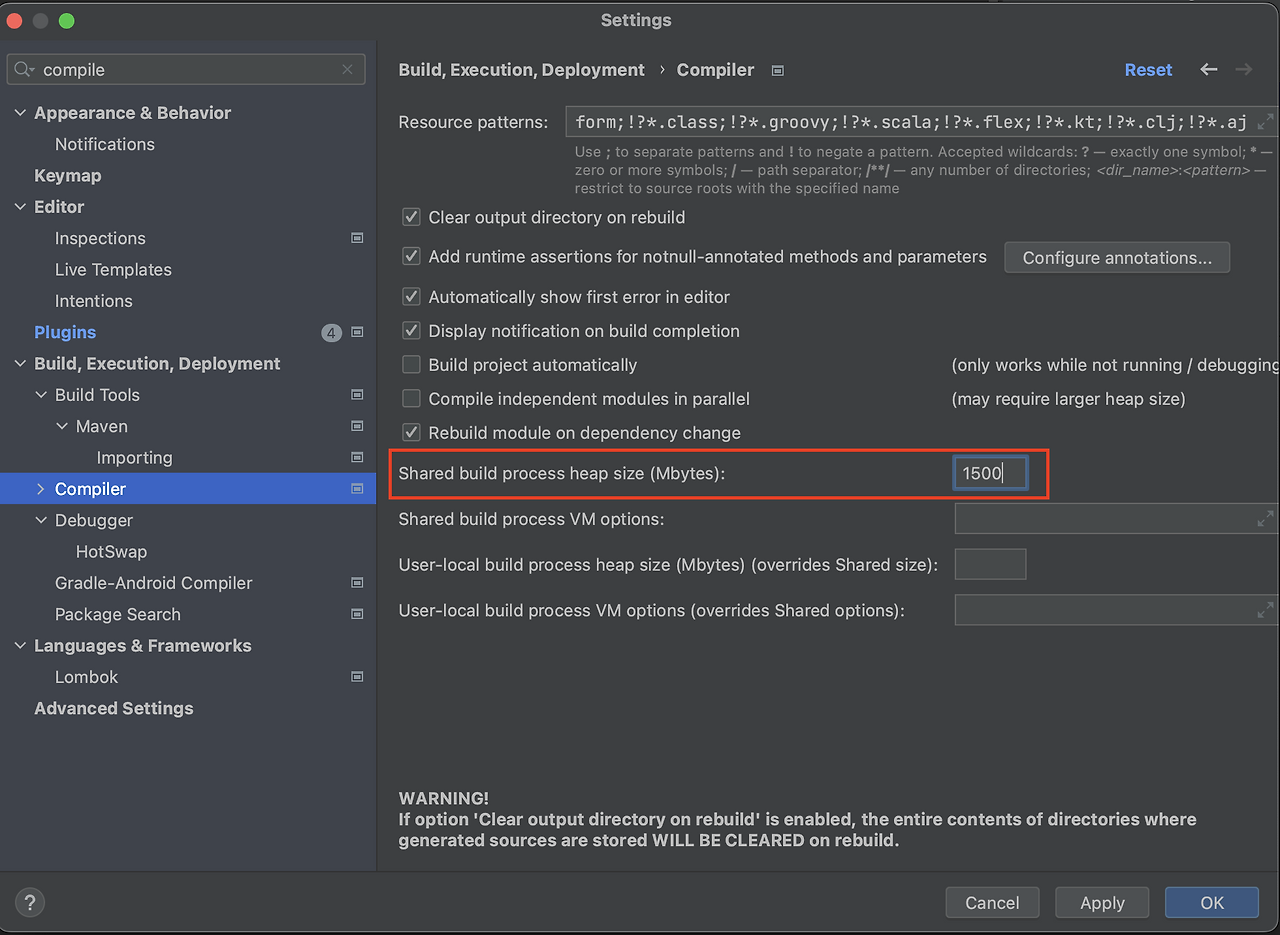Click the forward navigation arrow
This screenshot has width=1280, height=935.
[1243, 70]
